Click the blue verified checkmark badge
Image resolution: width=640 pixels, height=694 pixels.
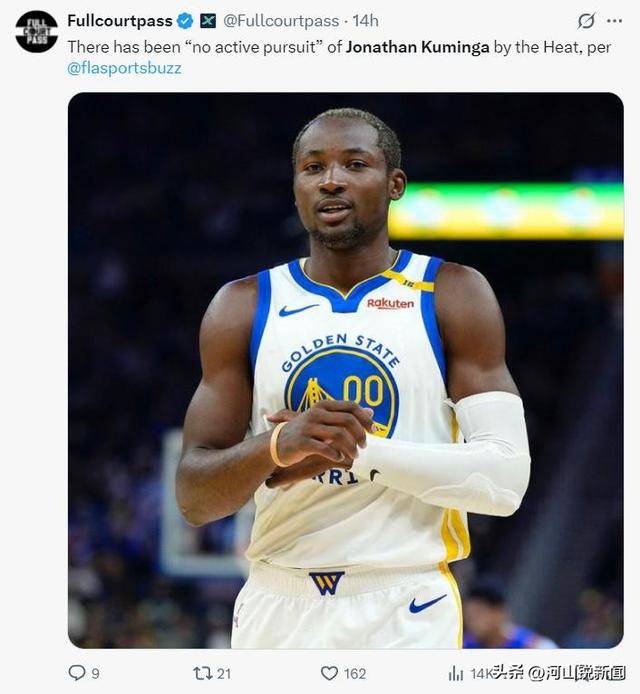click(x=185, y=21)
